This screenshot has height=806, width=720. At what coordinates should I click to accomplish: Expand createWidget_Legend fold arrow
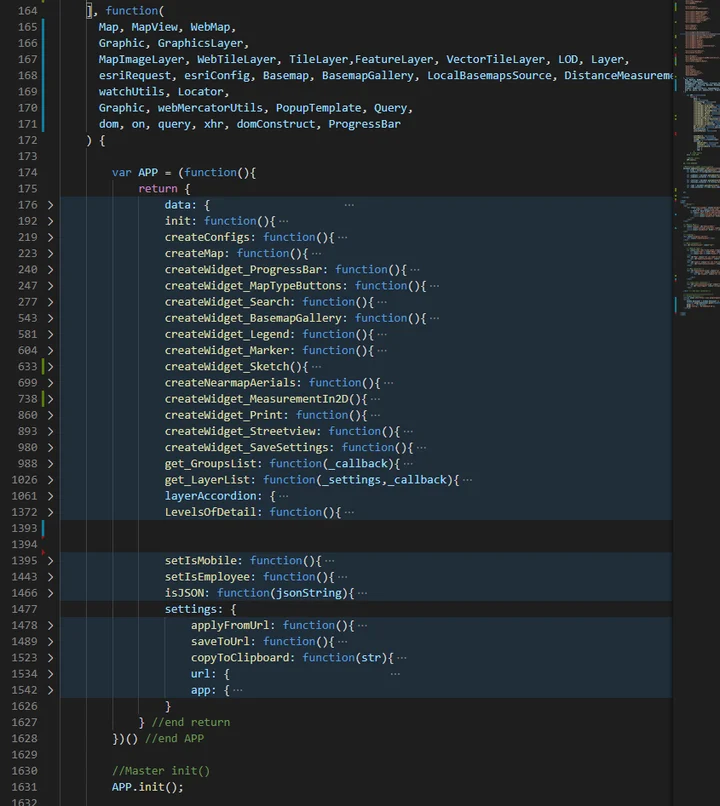50,335
